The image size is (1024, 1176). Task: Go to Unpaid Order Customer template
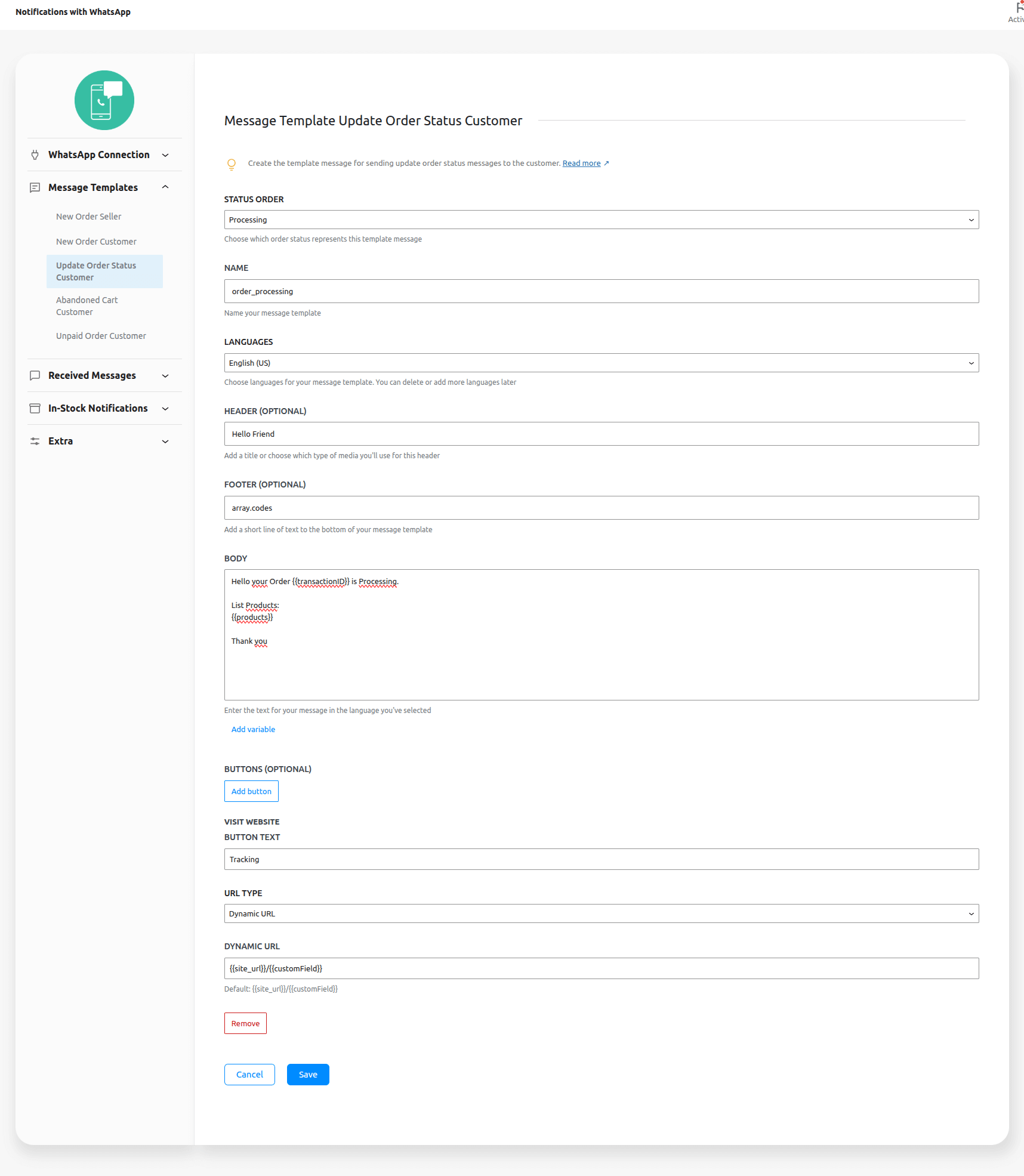coord(101,336)
